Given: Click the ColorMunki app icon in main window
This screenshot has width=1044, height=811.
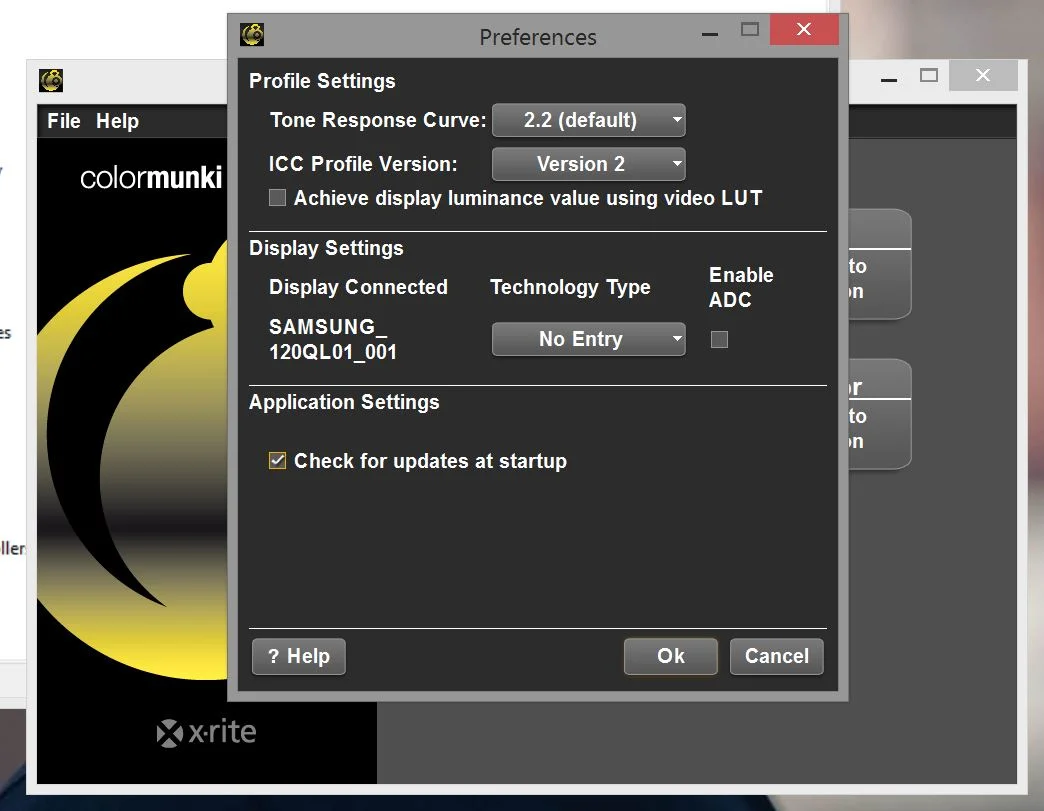Looking at the screenshot, I should point(51,81).
